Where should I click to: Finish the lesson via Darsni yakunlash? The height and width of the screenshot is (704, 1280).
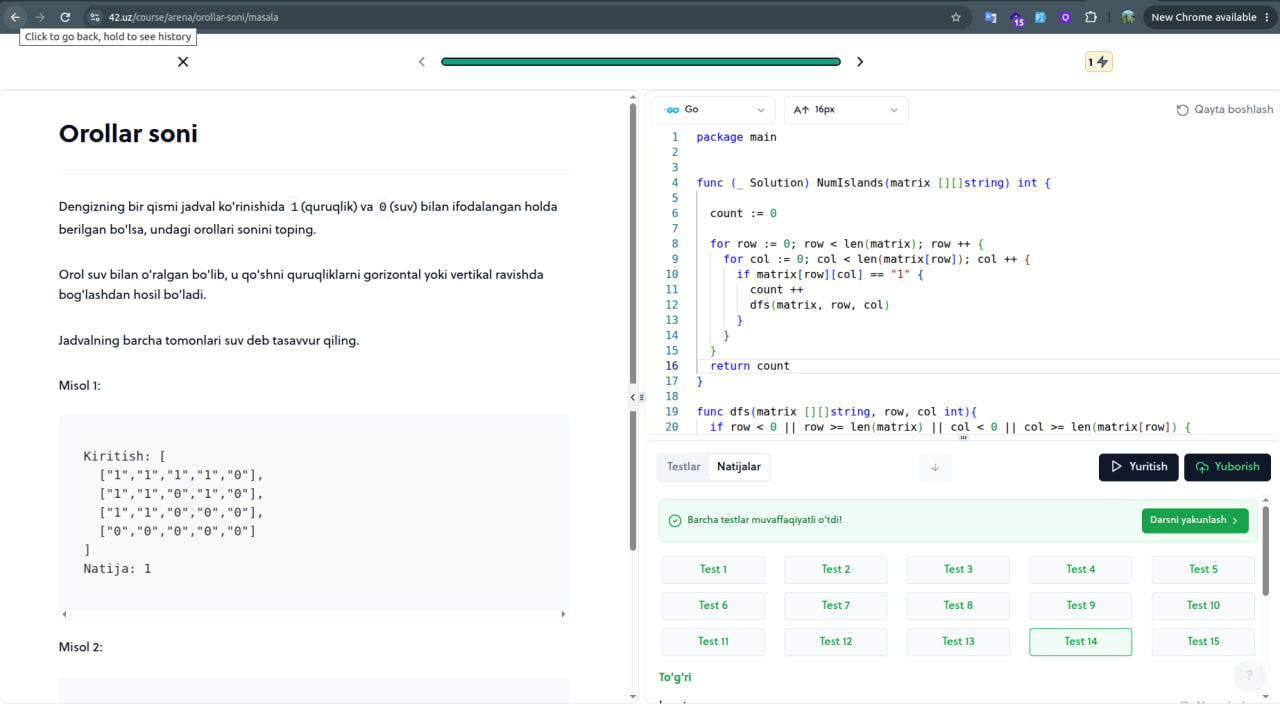click(1195, 520)
